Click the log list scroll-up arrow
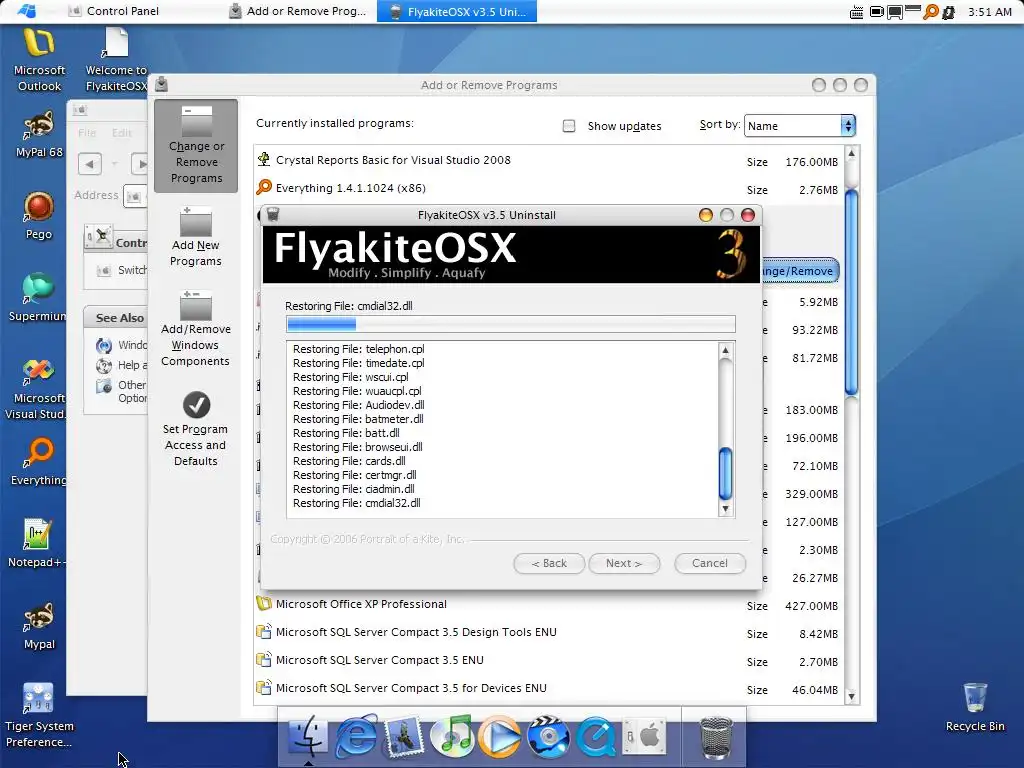This screenshot has height=768, width=1024. click(x=725, y=351)
